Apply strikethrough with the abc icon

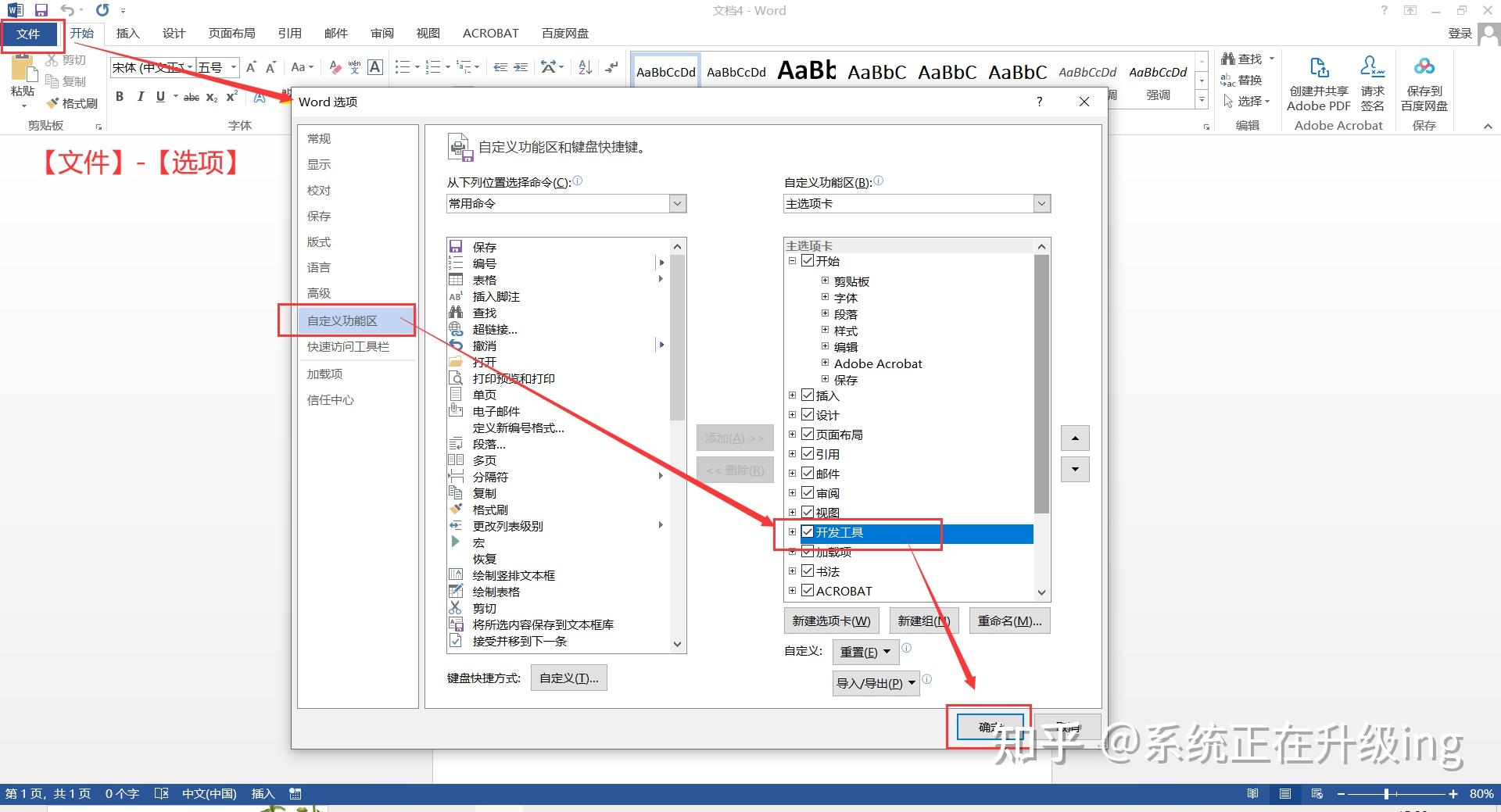tap(192, 97)
